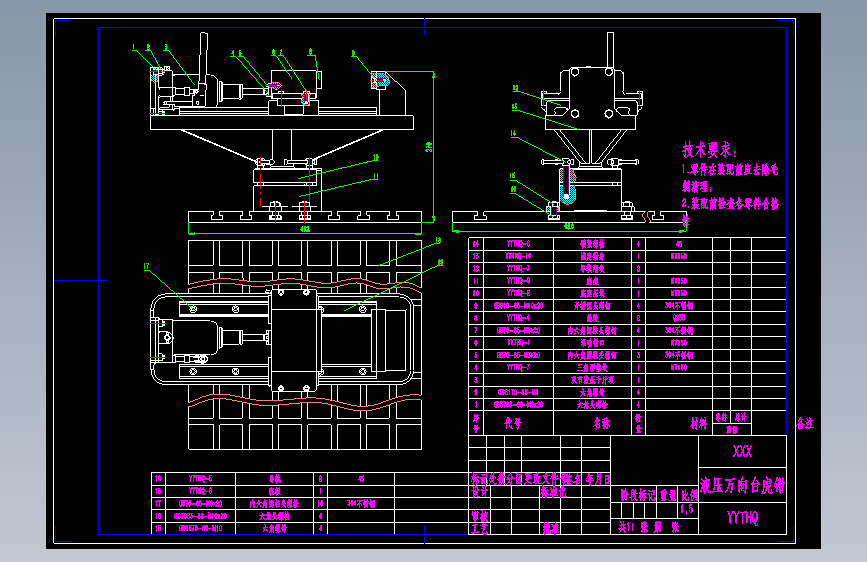Viewport: 867px width, 562px height.
Task: Click the YYTHQ-3 code in row 4
Action: [x=518, y=367]
